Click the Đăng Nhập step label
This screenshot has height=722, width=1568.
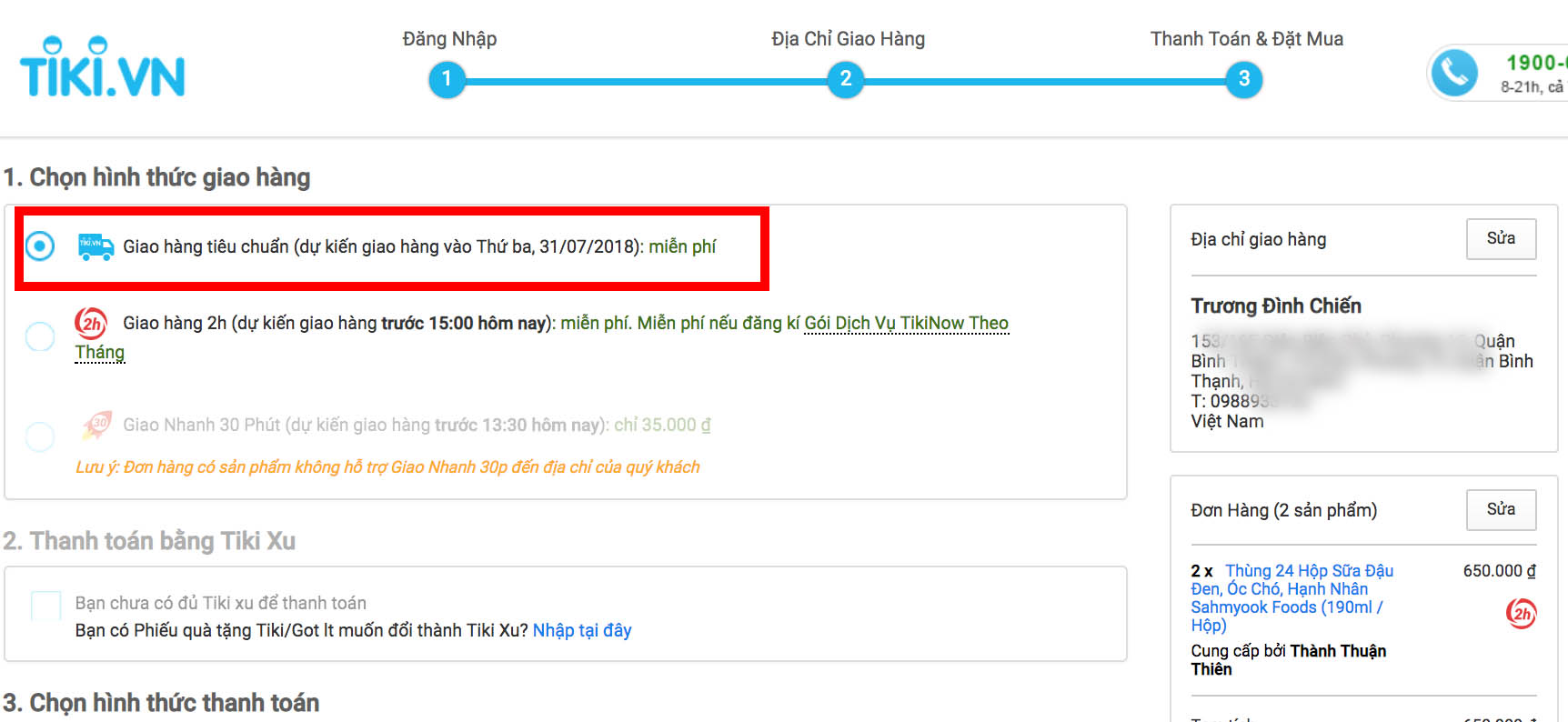click(449, 38)
